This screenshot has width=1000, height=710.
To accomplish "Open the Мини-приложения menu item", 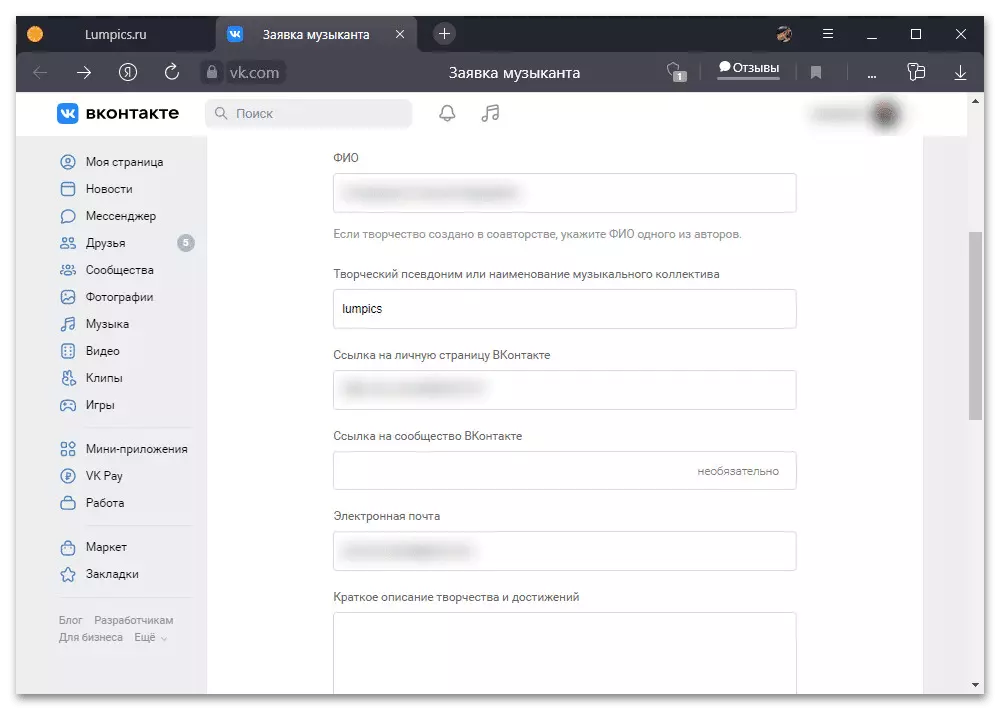I will click(x=126, y=449).
